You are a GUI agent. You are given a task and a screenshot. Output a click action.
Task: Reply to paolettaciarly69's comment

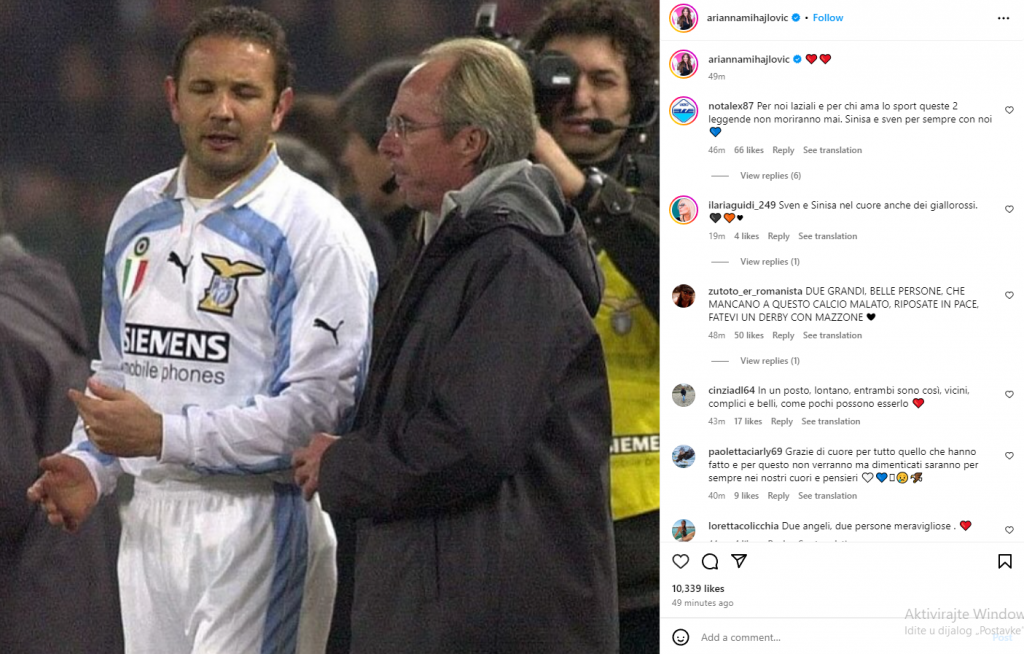click(778, 496)
